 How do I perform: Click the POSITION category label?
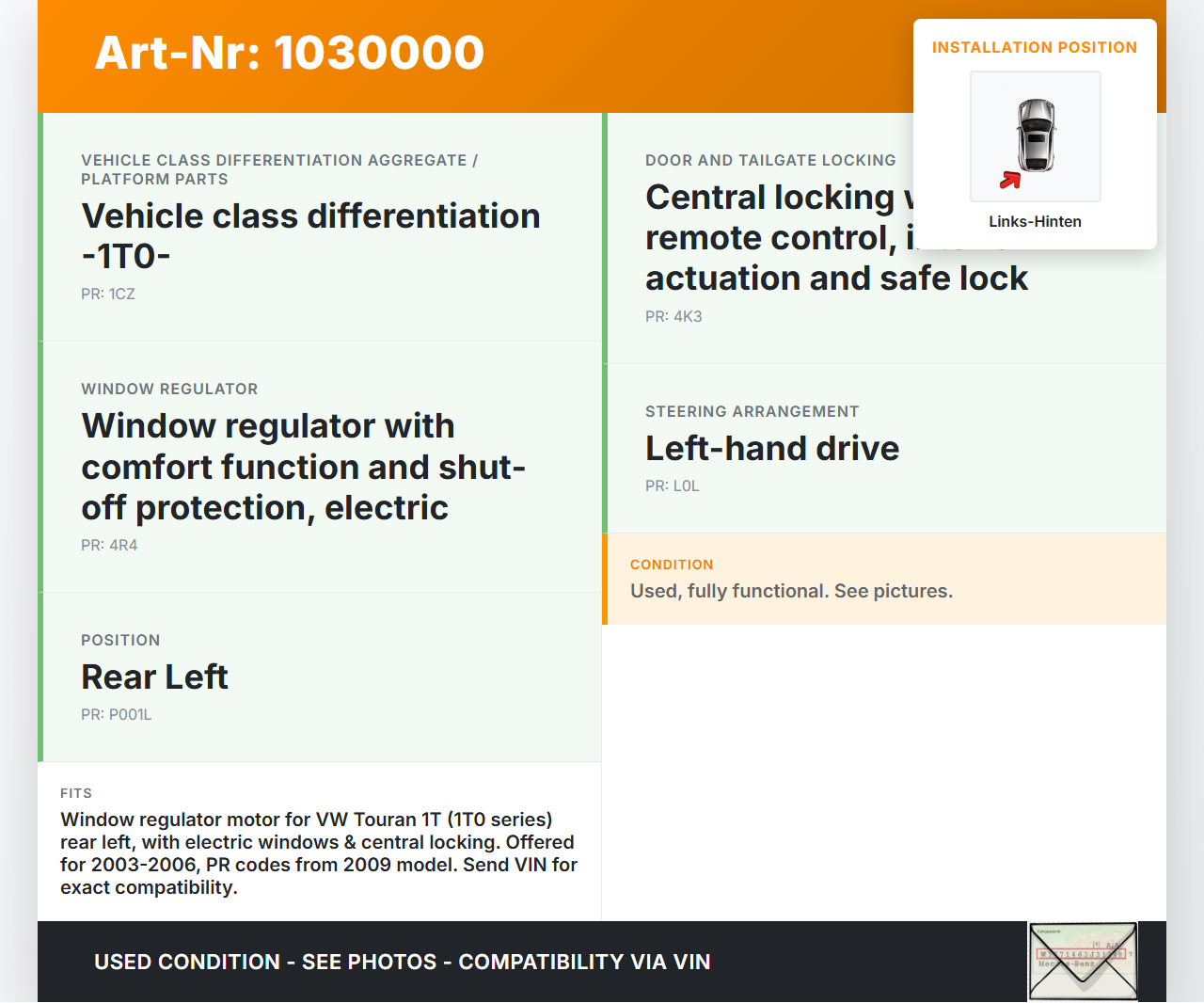point(120,640)
